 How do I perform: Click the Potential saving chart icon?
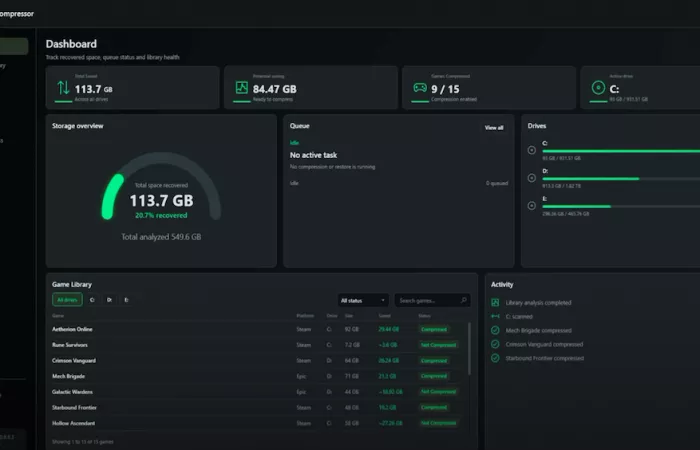tap(242, 88)
